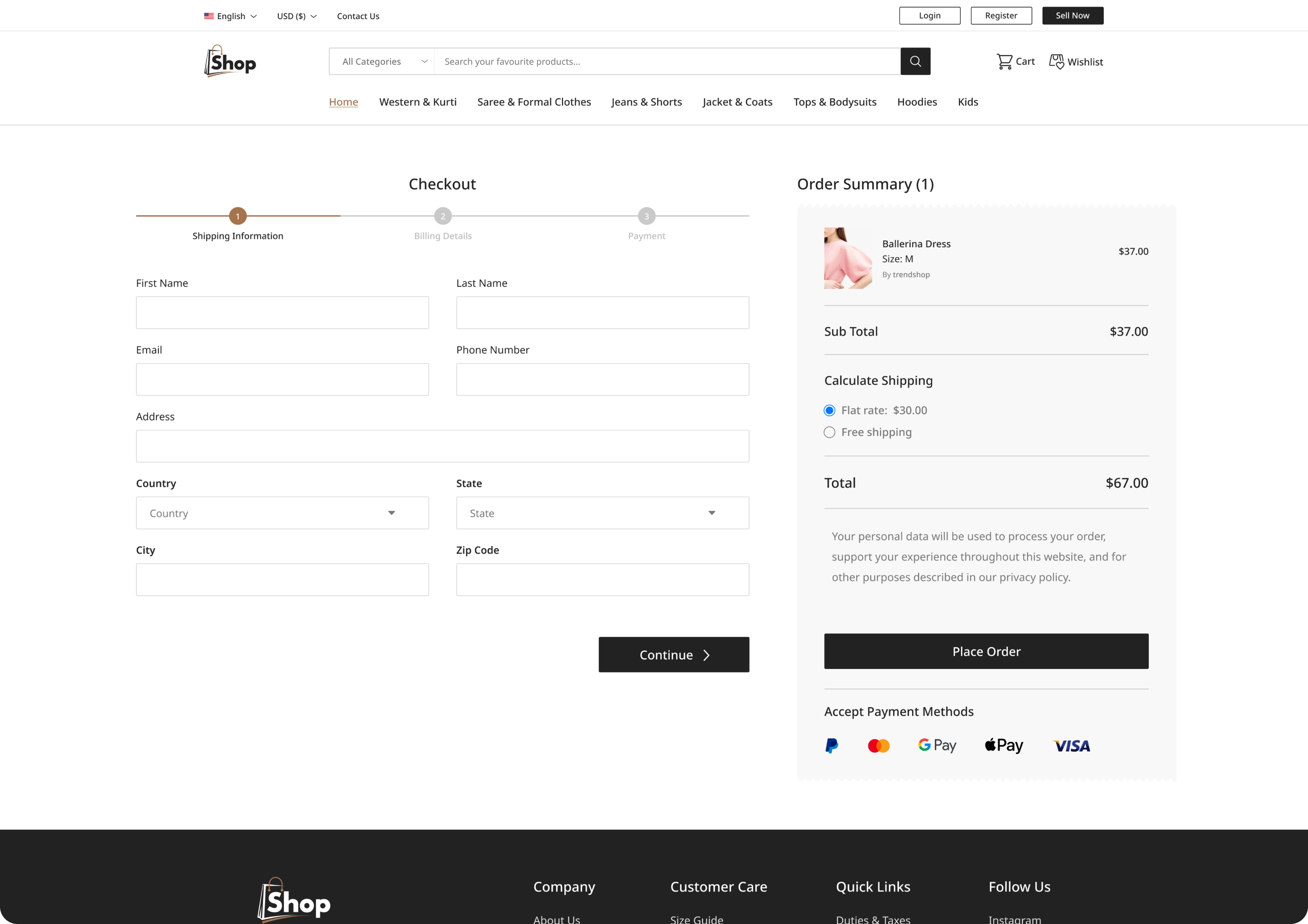The image size is (1308, 924).
Task: Click the Shop logo
Action: 230,61
